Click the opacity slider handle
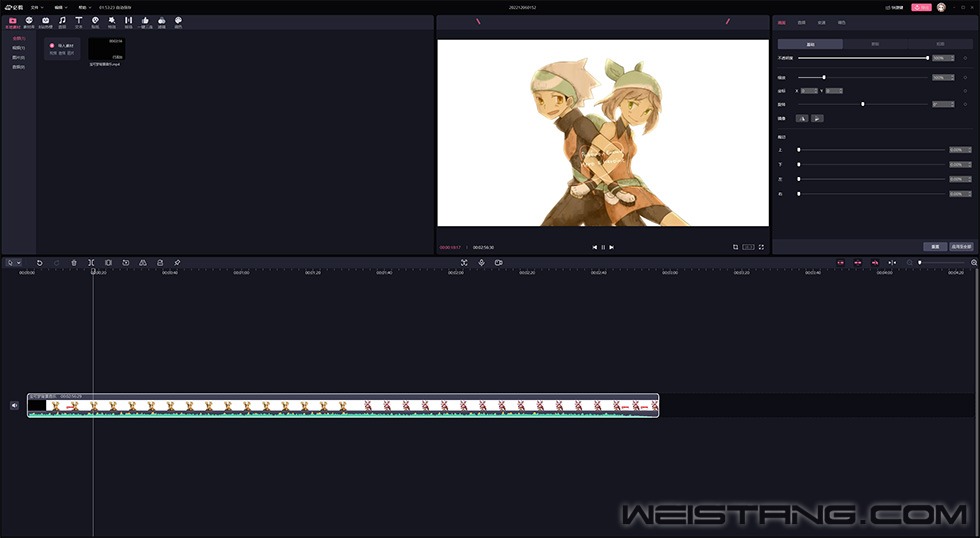Viewport: 980px width, 538px height. coord(927,58)
